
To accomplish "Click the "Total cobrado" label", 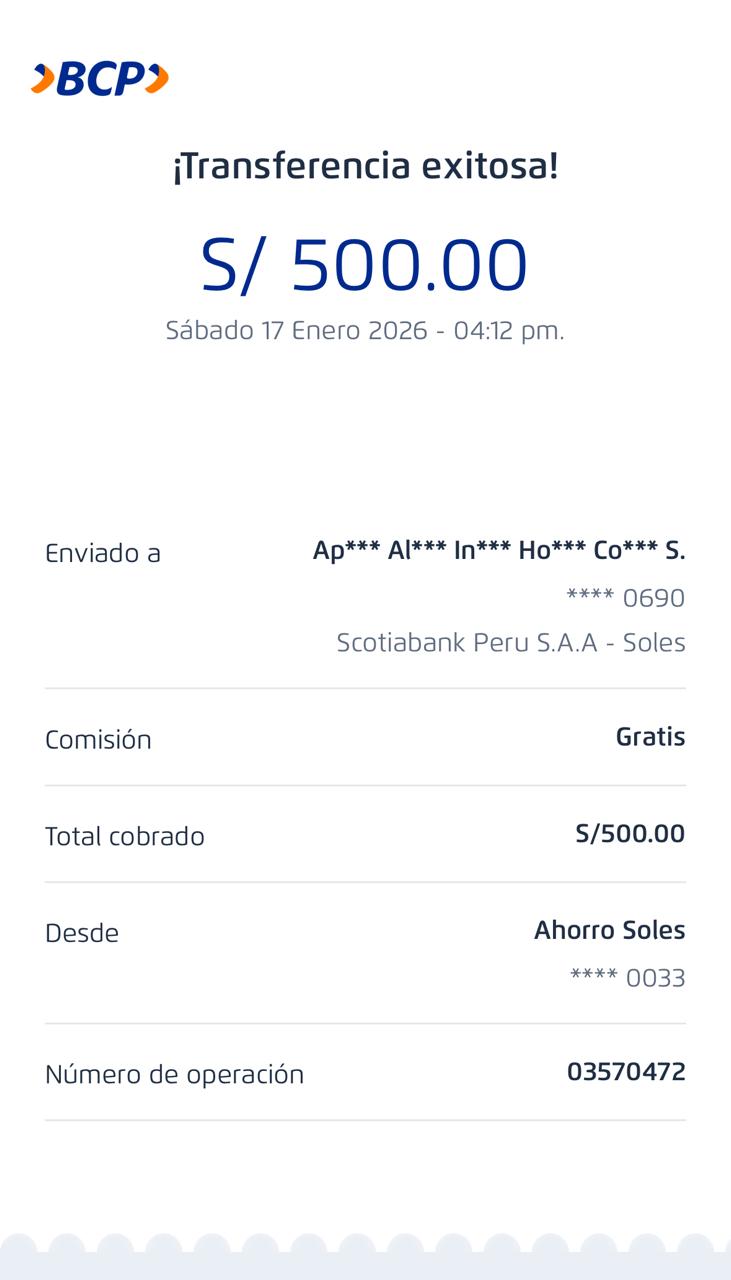I will [125, 837].
